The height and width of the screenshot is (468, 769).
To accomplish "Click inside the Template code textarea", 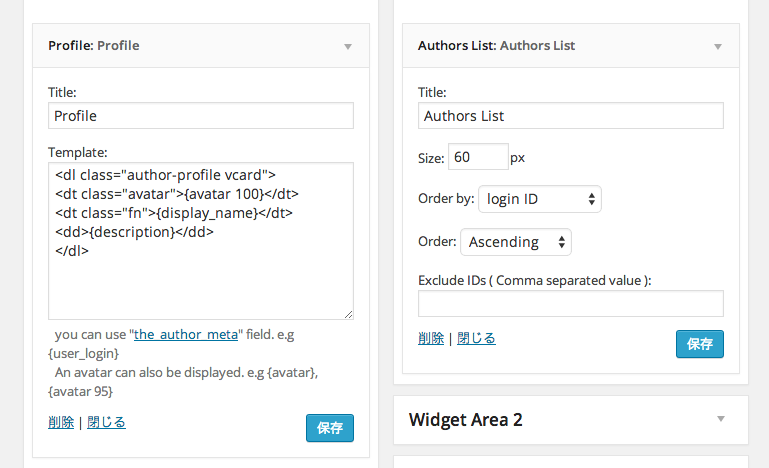I will point(200,240).
